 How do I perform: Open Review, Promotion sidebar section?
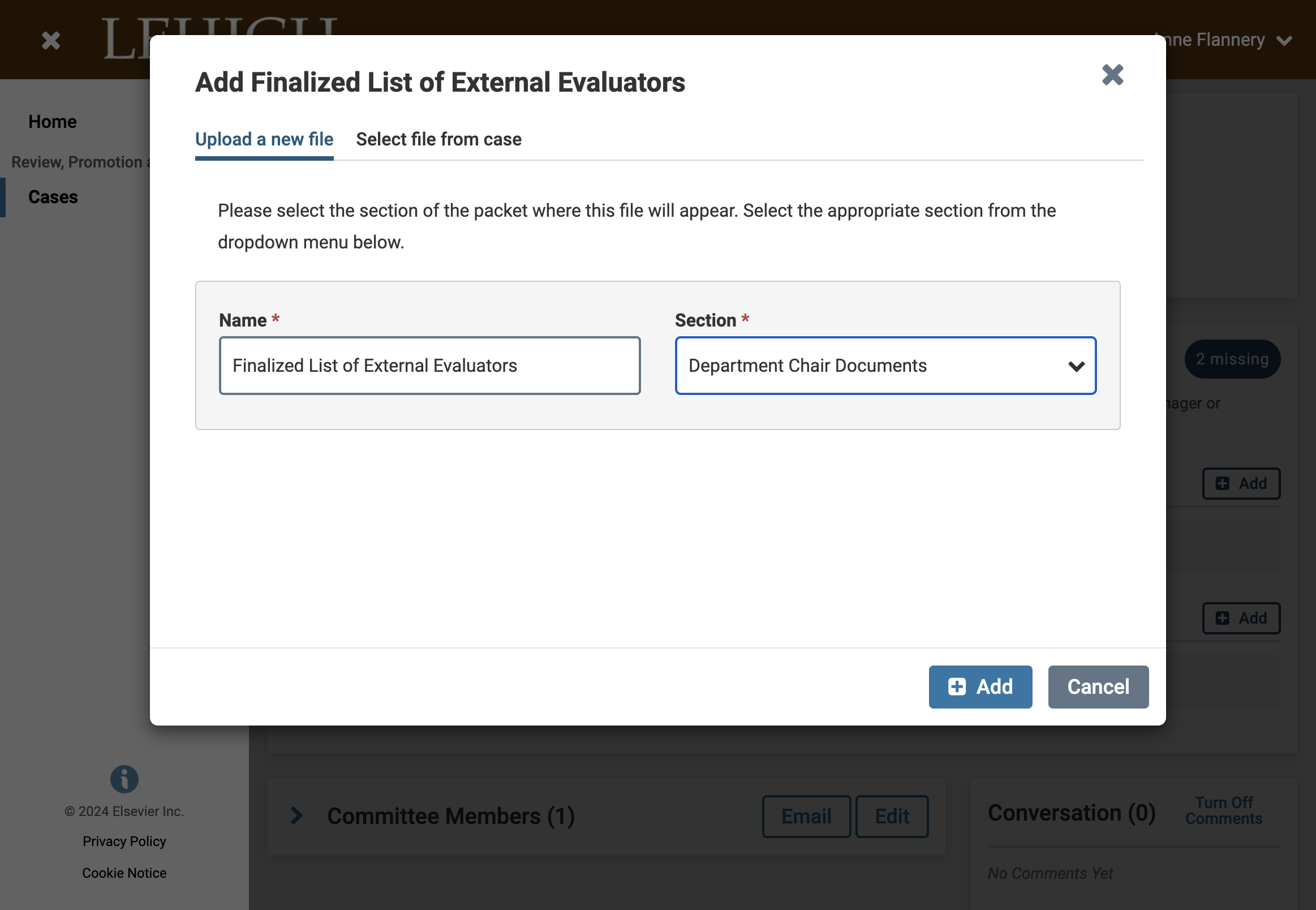80,162
